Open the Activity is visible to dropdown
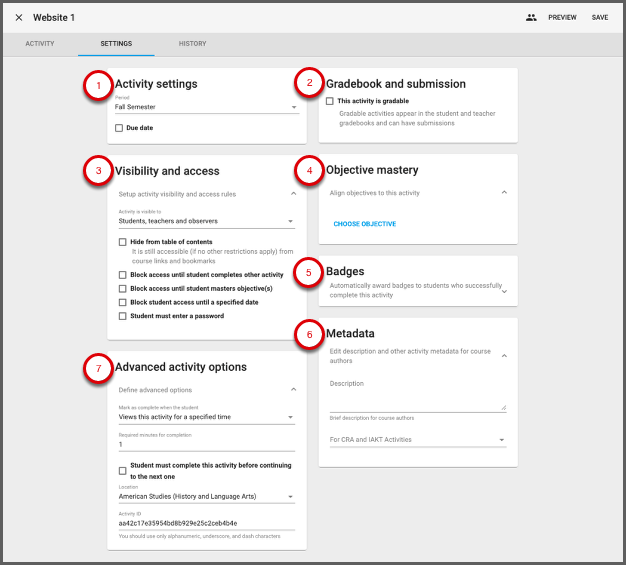The image size is (626, 565). pos(205,221)
